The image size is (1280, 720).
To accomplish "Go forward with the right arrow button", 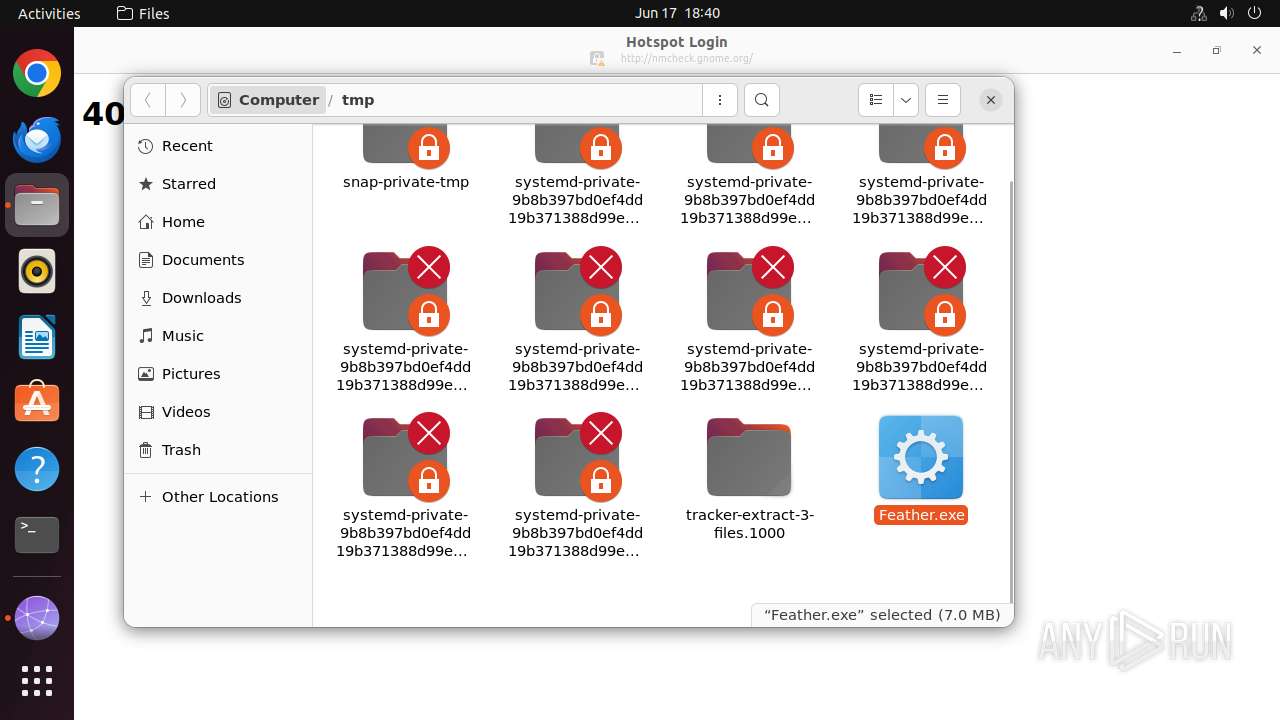I will point(182,100).
